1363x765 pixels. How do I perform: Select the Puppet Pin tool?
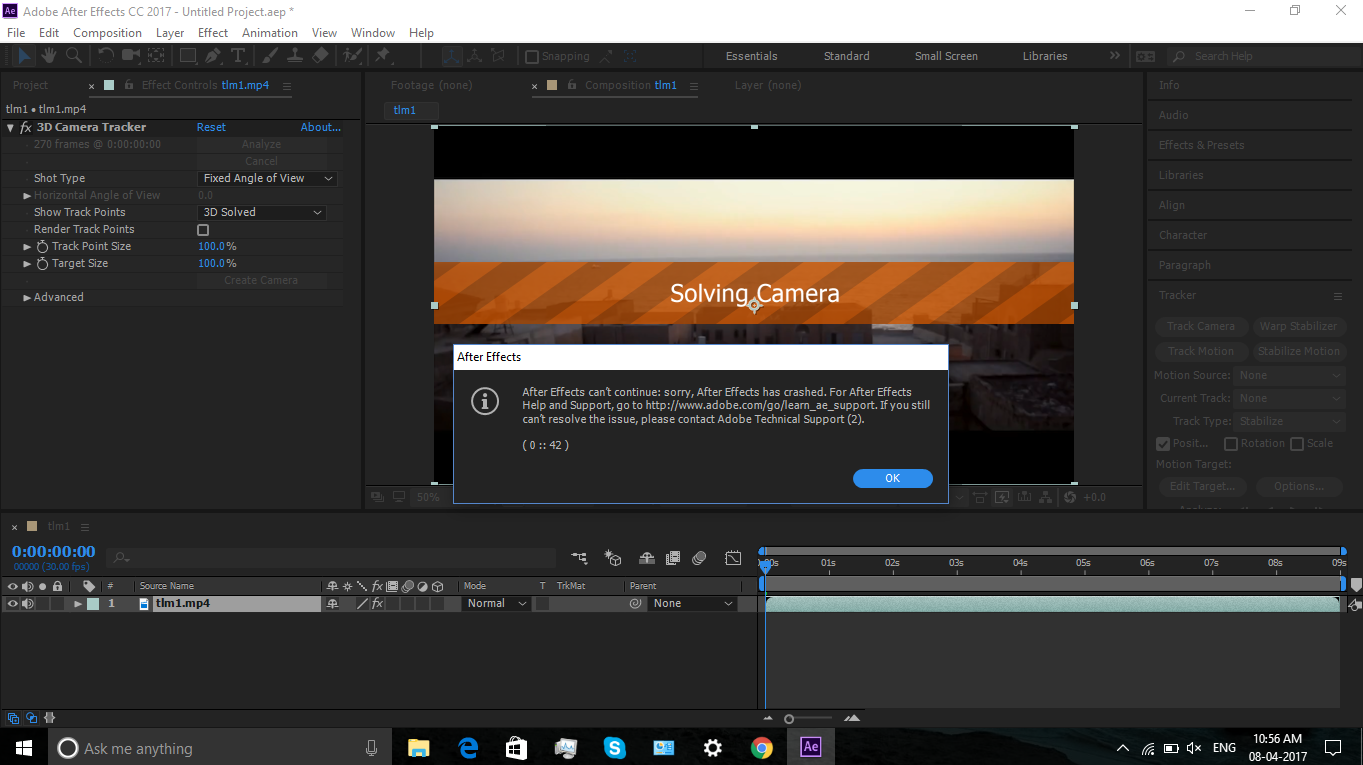[382, 56]
